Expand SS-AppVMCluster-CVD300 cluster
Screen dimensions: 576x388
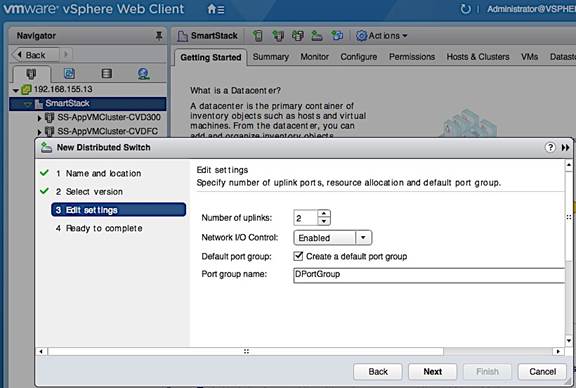39,118
